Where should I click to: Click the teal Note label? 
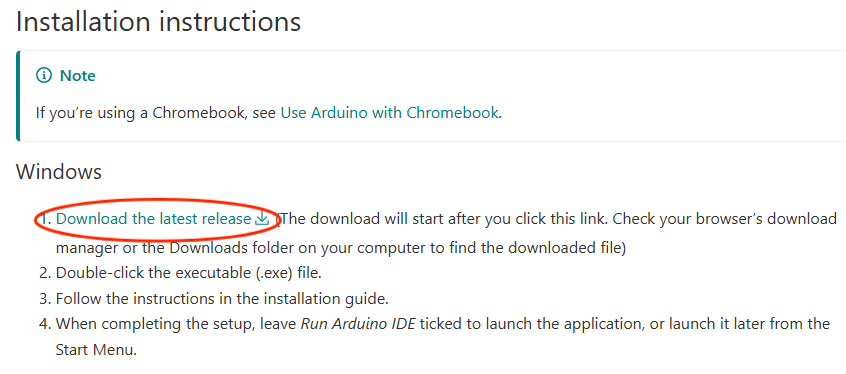click(78, 76)
